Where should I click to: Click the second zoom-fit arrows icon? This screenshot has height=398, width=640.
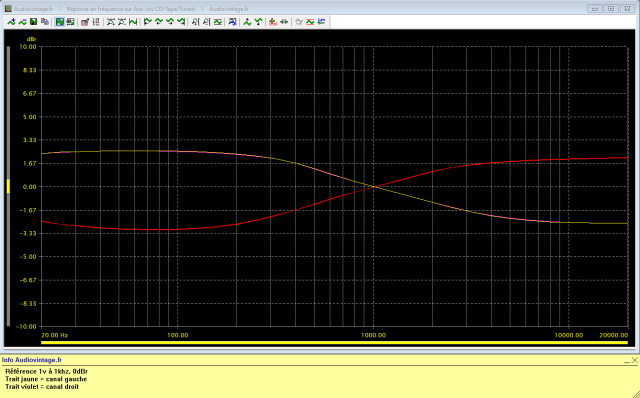(x=122, y=22)
